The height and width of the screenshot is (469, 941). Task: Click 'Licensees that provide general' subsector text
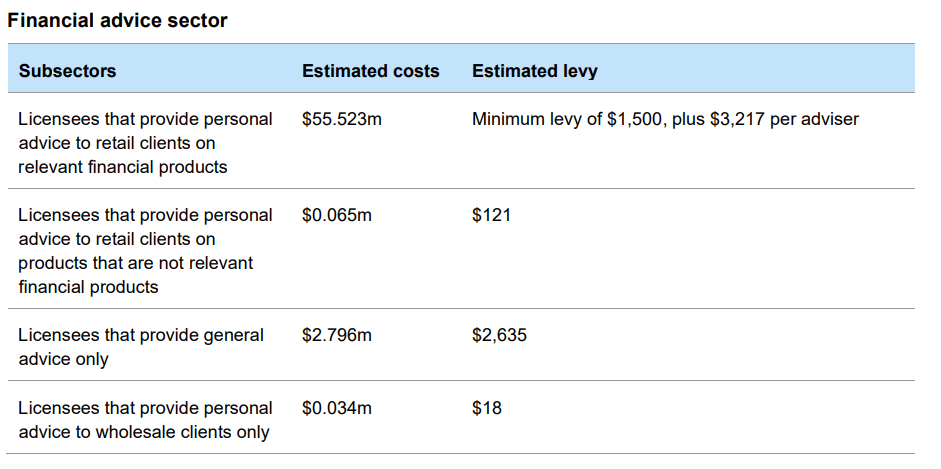pyautogui.click(x=141, y=335)
